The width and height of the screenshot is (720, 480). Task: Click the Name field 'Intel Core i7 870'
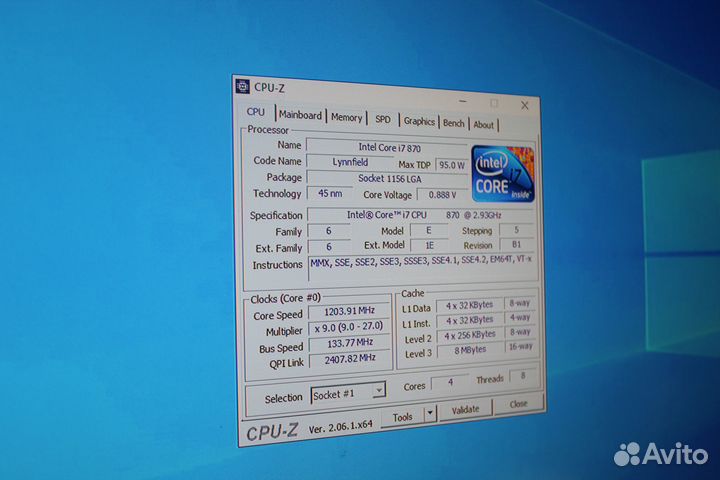click(388, 148)
